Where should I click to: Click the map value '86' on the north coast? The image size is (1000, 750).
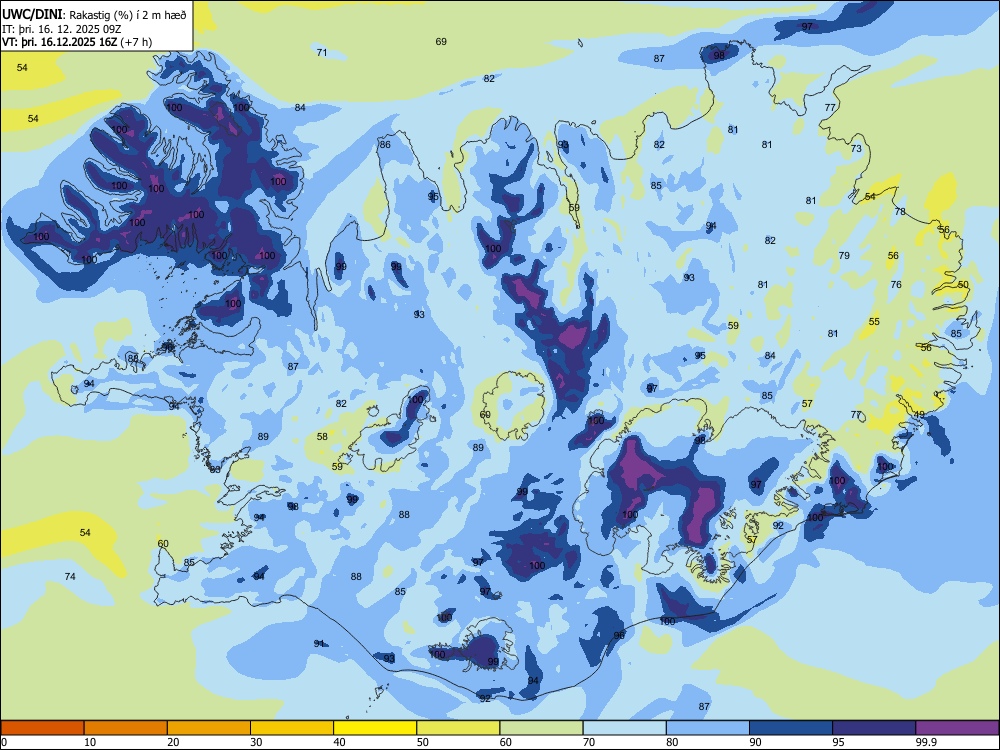click(x=385, y=144)
